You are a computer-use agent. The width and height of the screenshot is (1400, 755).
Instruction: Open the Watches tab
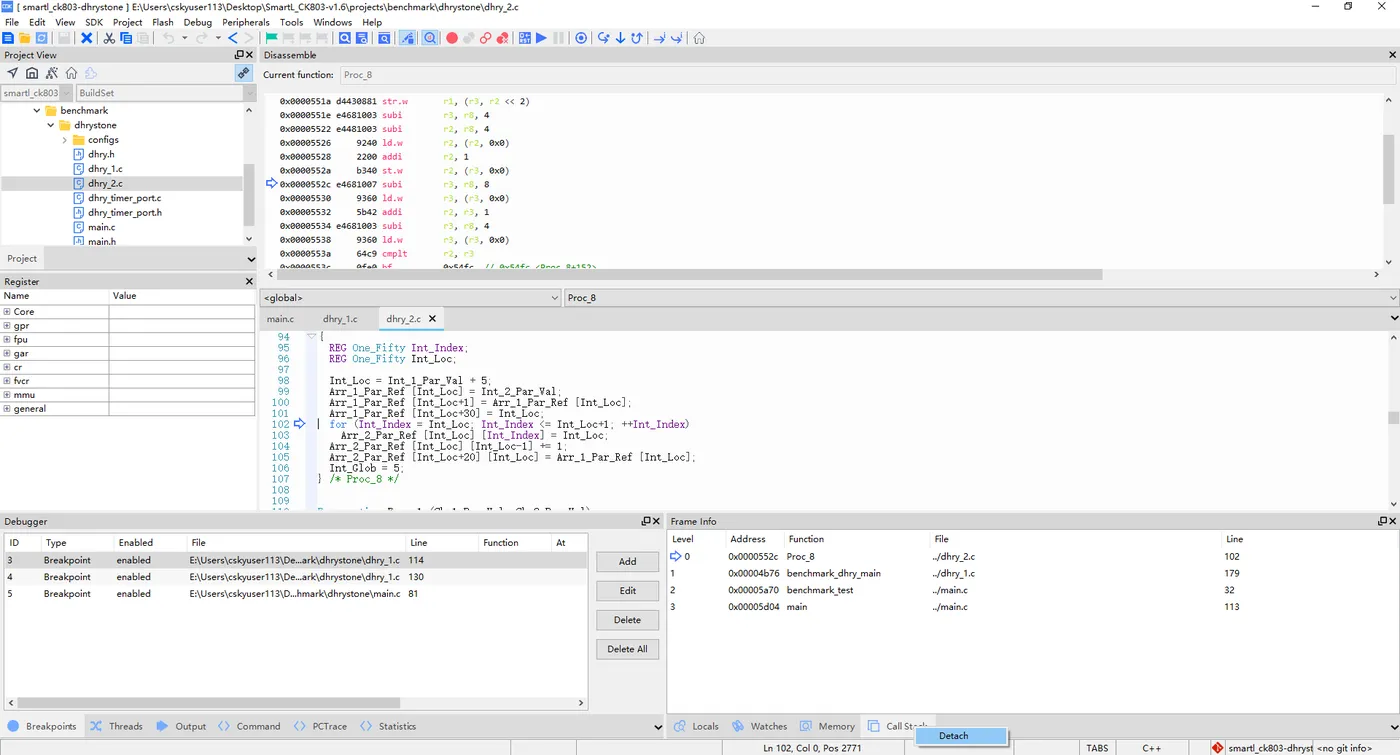pyautogui.click(x=759, y=726)
